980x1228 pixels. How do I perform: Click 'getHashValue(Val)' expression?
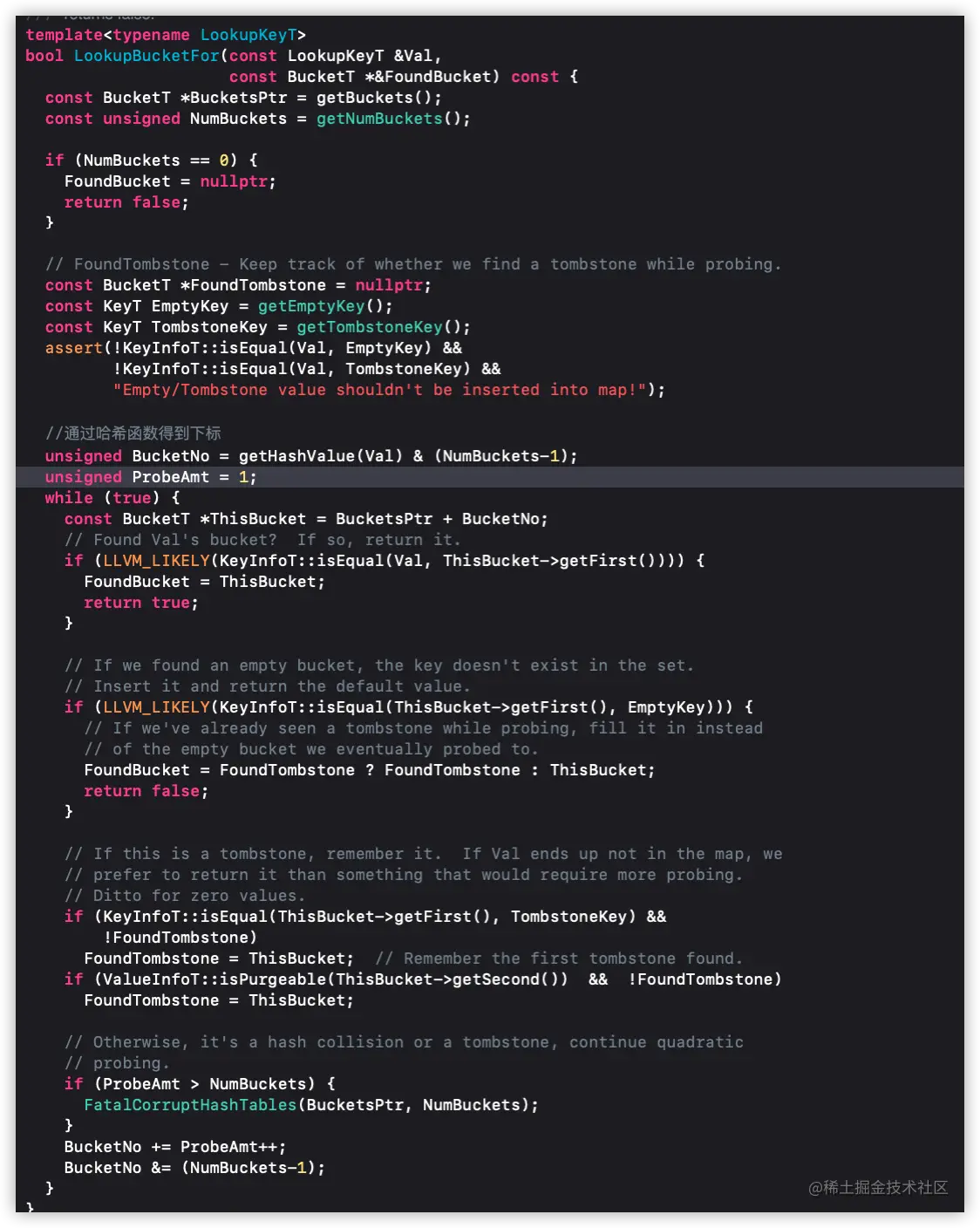click(321, 456)
